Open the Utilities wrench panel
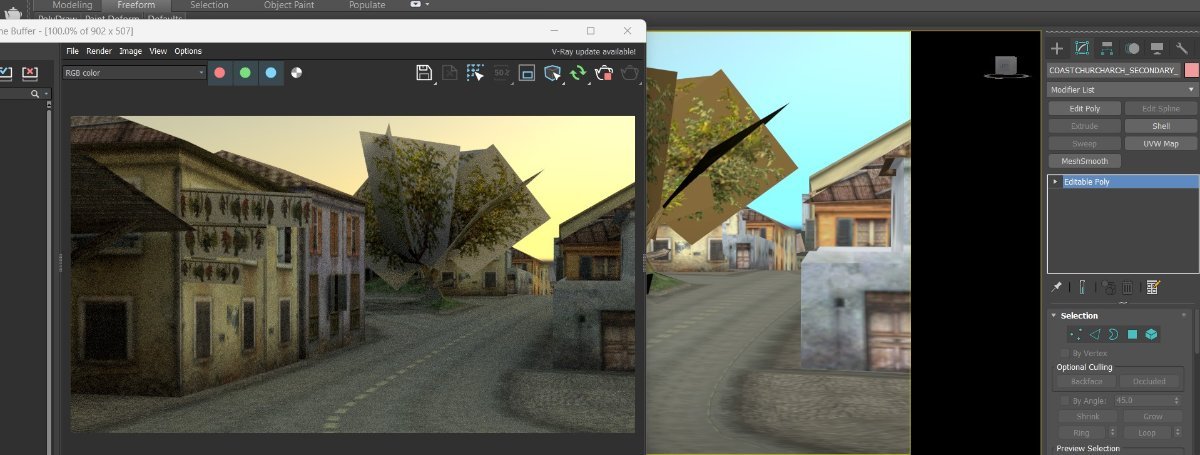The width and height of the screenshot is (1200, 455). 1183,48
